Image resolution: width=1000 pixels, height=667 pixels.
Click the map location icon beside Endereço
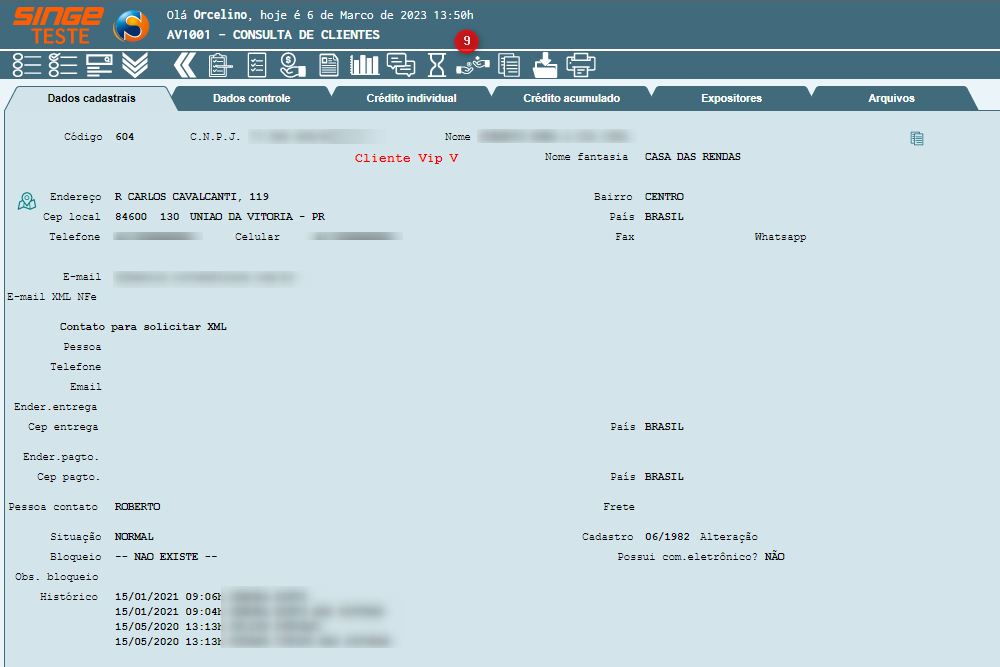(x=27, y=201)
